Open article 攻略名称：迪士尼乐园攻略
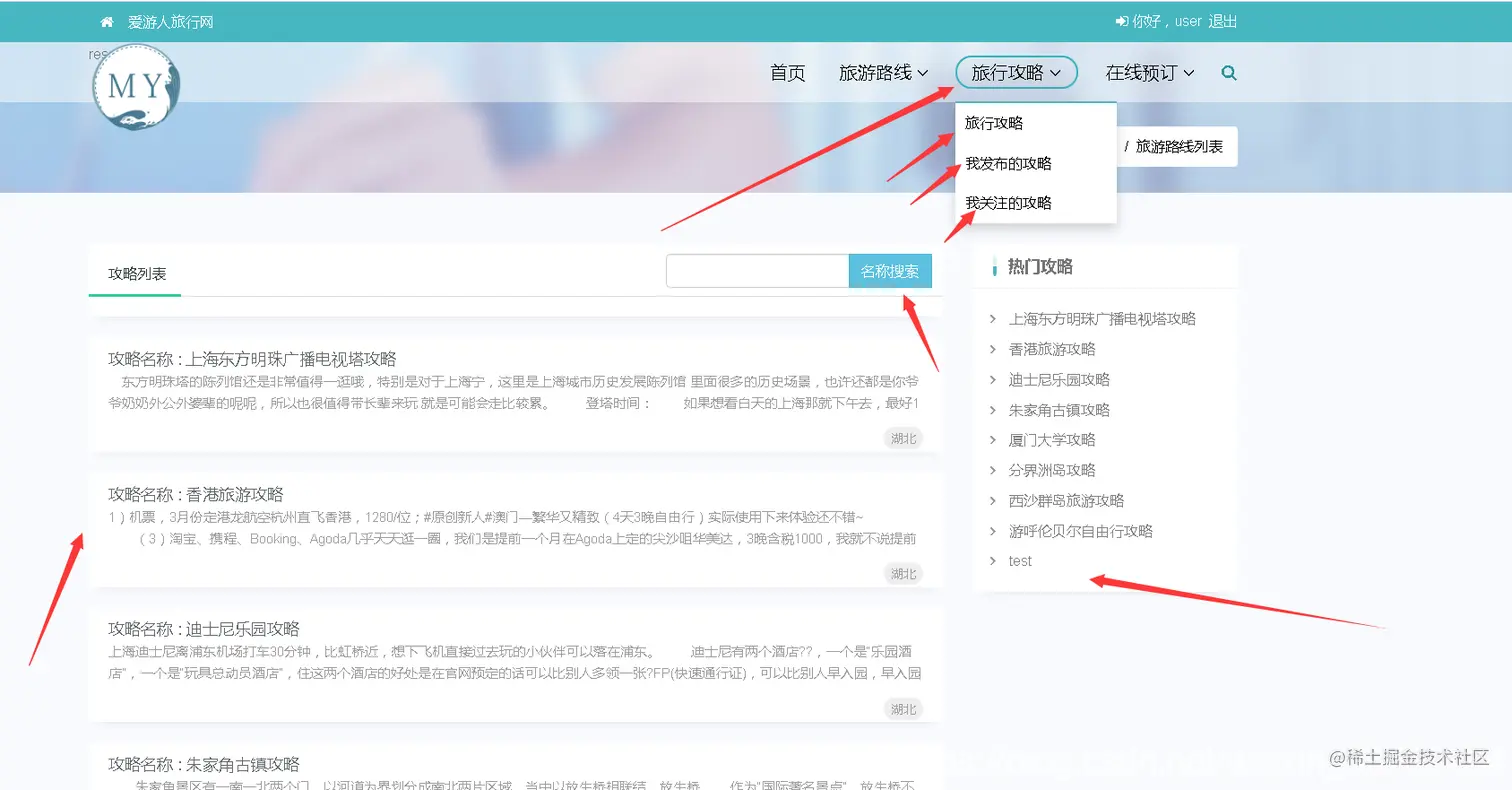Viewport: 1512px width, 790px height. (x=204, y=629)
